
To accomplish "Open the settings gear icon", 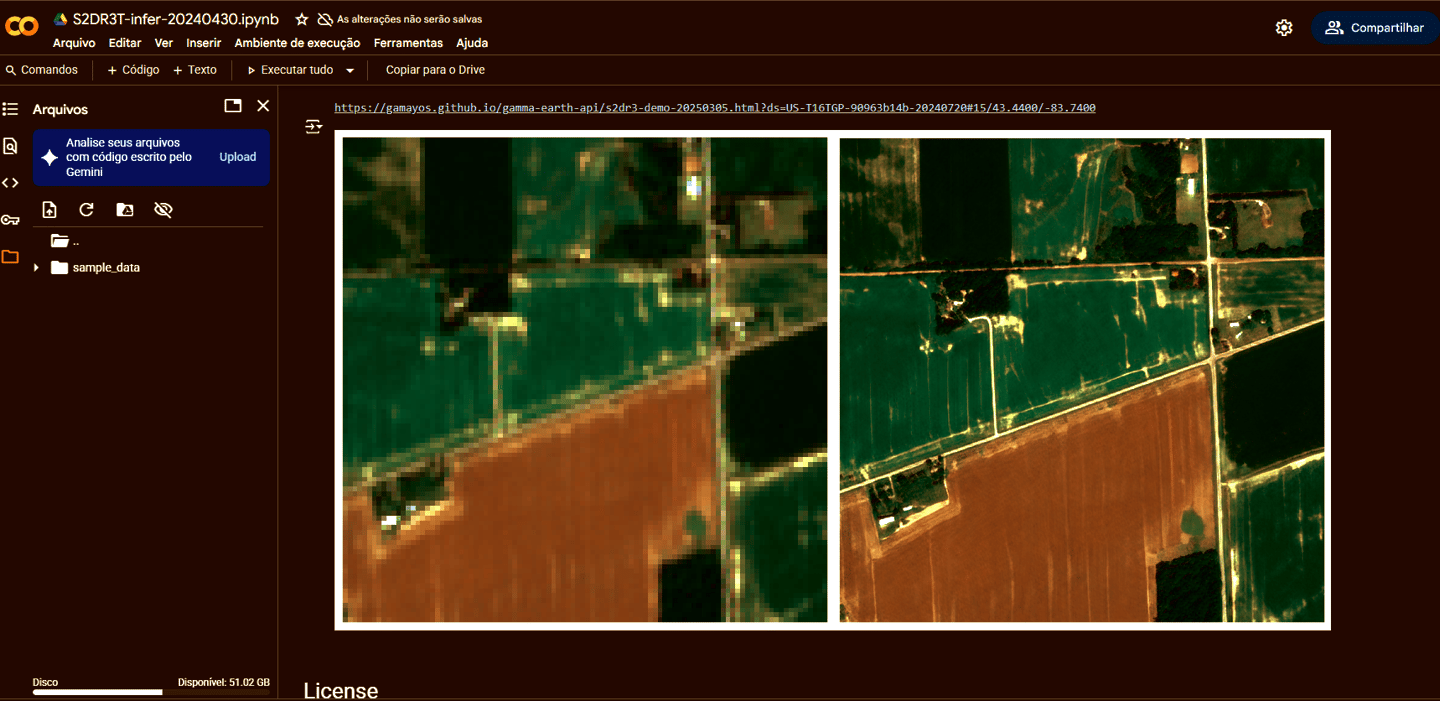I will pos(1284,28).
